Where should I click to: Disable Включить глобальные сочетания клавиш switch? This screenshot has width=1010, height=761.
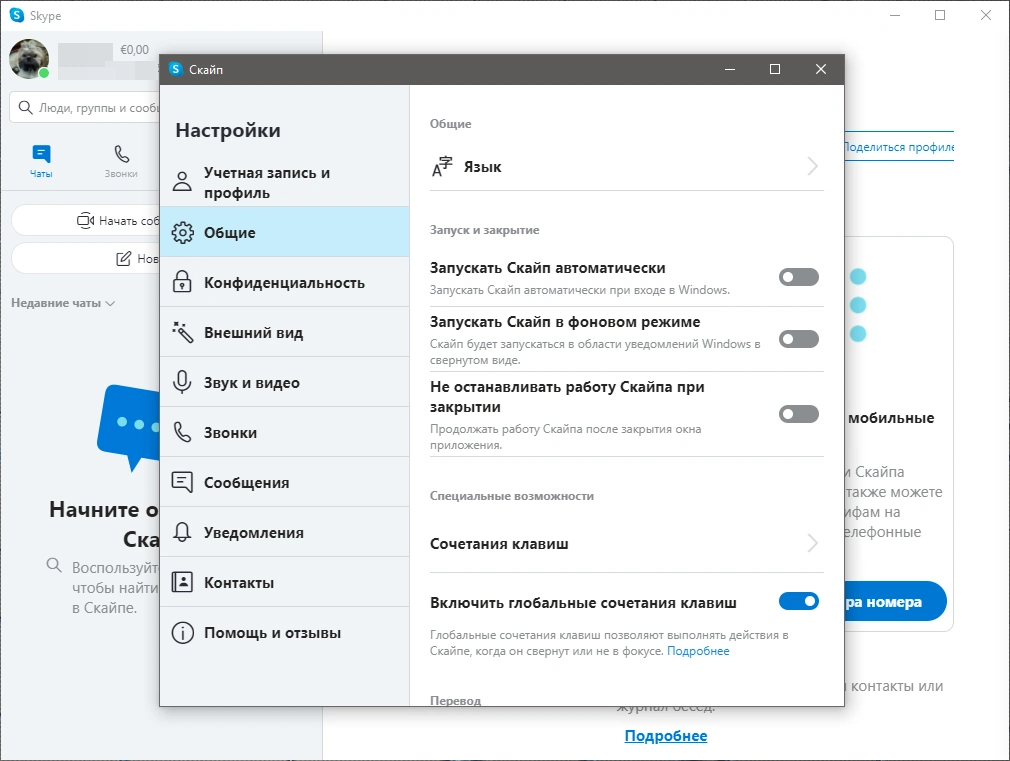pyautogui.click(x=799, y=601)
